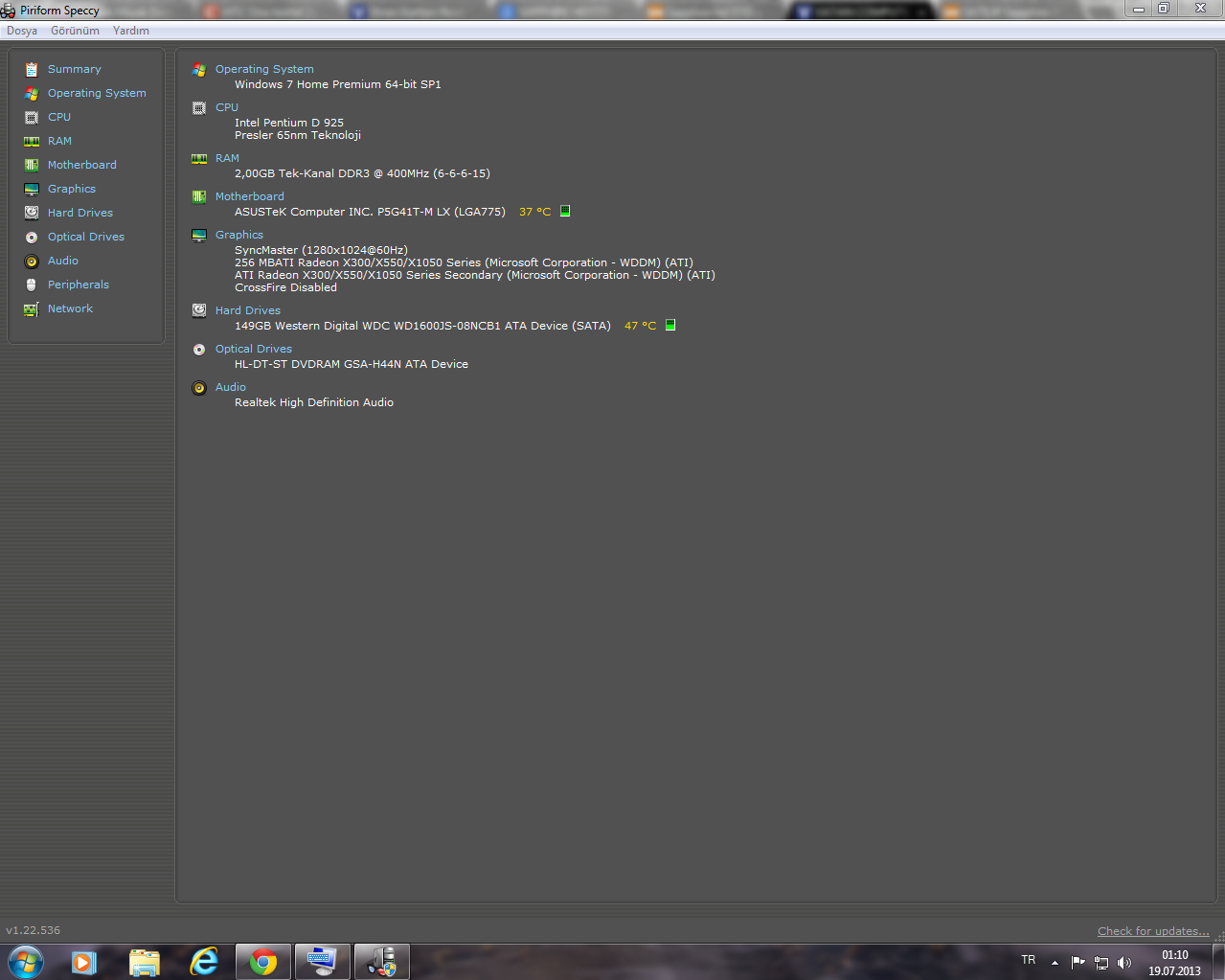Click 'HL-DT-ST DVDRAM GSA-H44N ATA Device' text
This screenshot has height=980, width=1225.
(352, 364)
